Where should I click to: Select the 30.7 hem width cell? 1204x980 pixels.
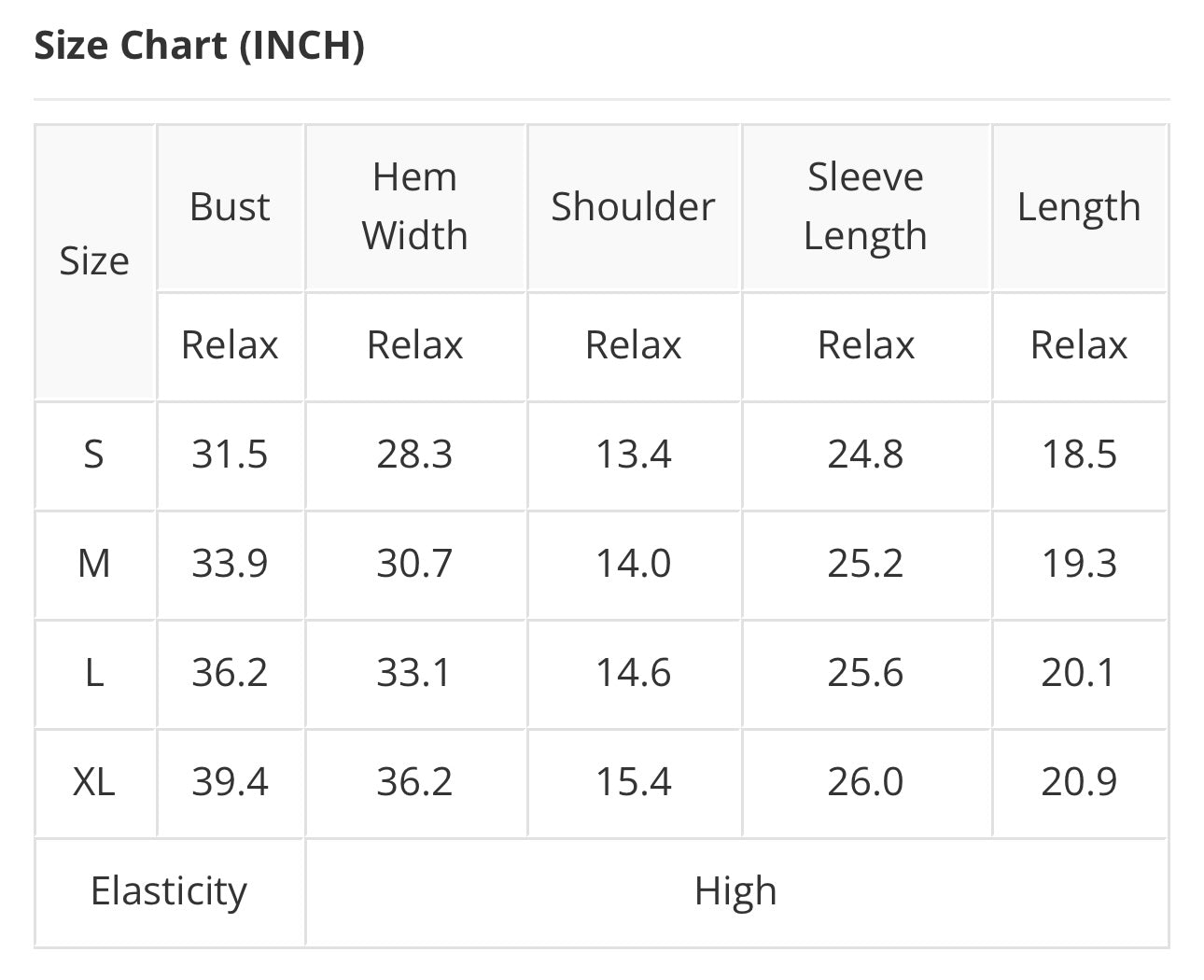pyautogui.click(x=415, y=564)
